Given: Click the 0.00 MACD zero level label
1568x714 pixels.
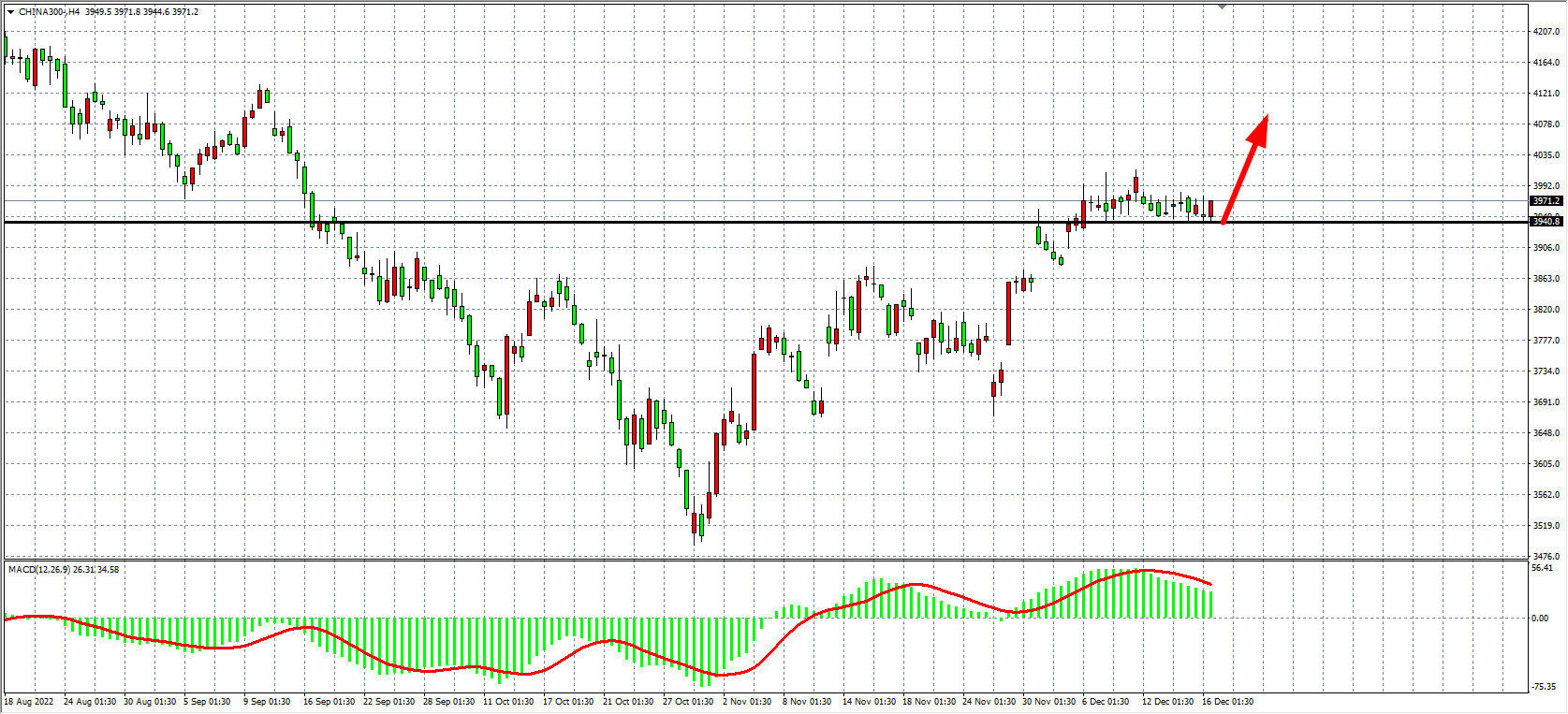Looking at the screenshot, I should point(1540,619).
